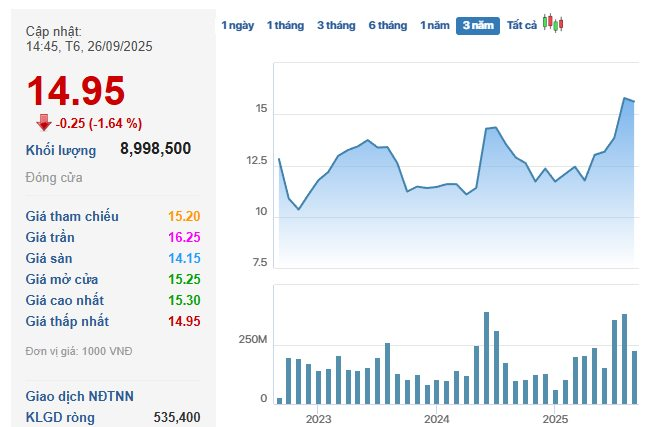647x427 pixels.
Task: Click the Giá sàn value 14.15
Action: click(186, 258)
